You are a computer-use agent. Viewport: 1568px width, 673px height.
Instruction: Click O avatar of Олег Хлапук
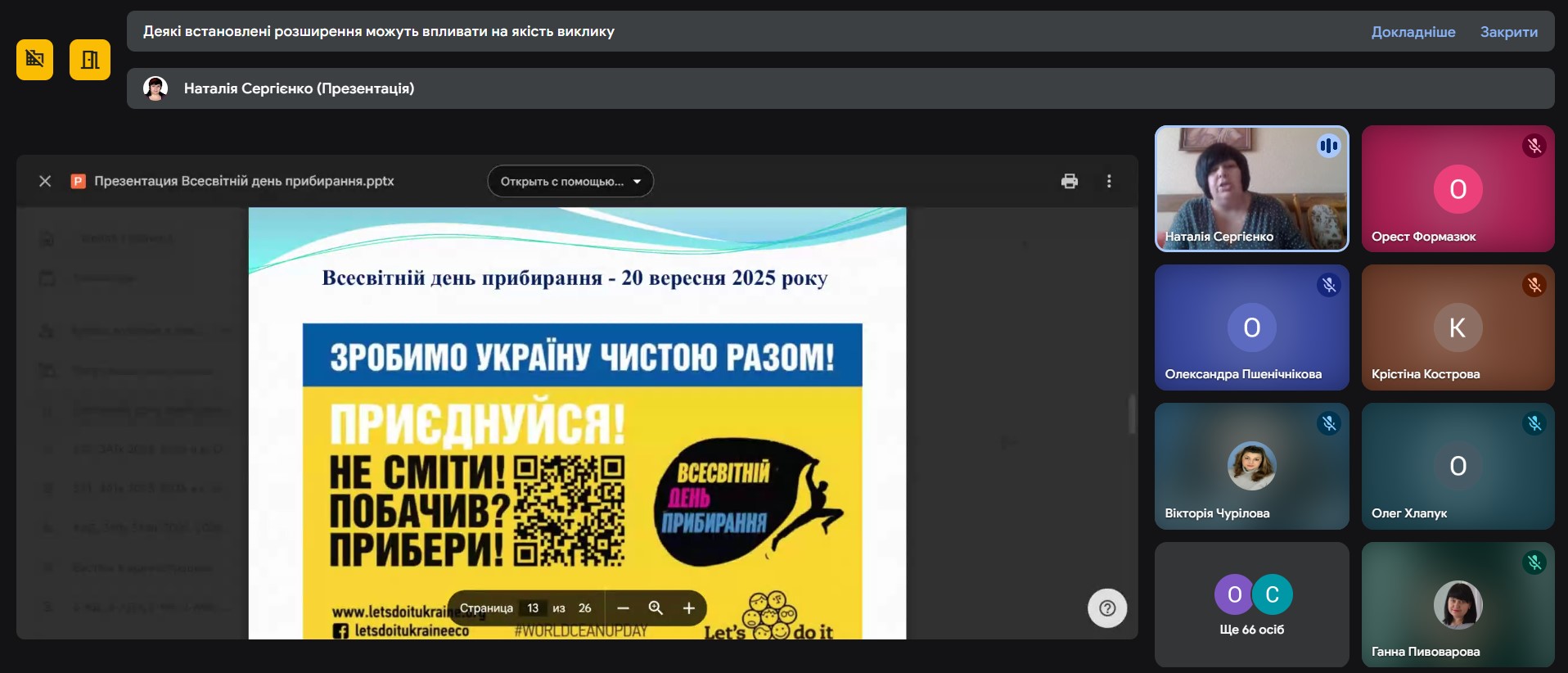(1458, 466)
